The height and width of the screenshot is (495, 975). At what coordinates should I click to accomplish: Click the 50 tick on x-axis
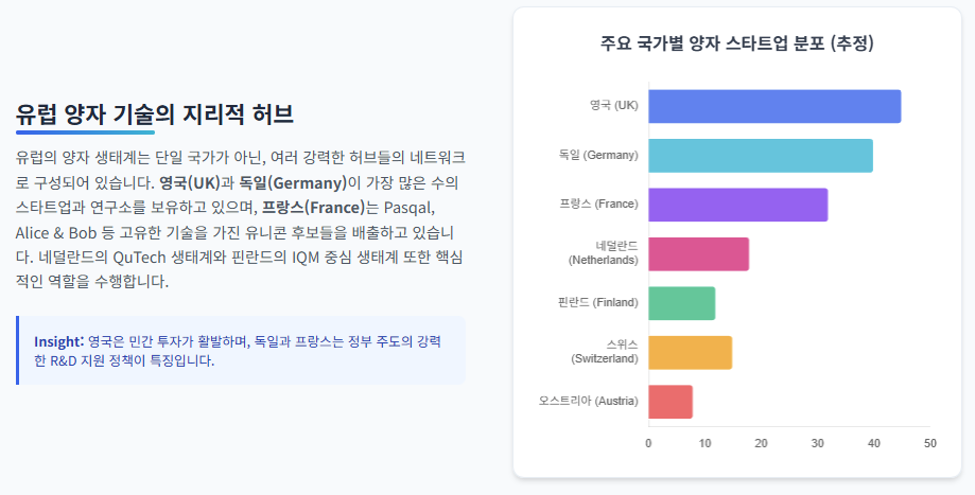pyautogui.click(x=930, y=443)
